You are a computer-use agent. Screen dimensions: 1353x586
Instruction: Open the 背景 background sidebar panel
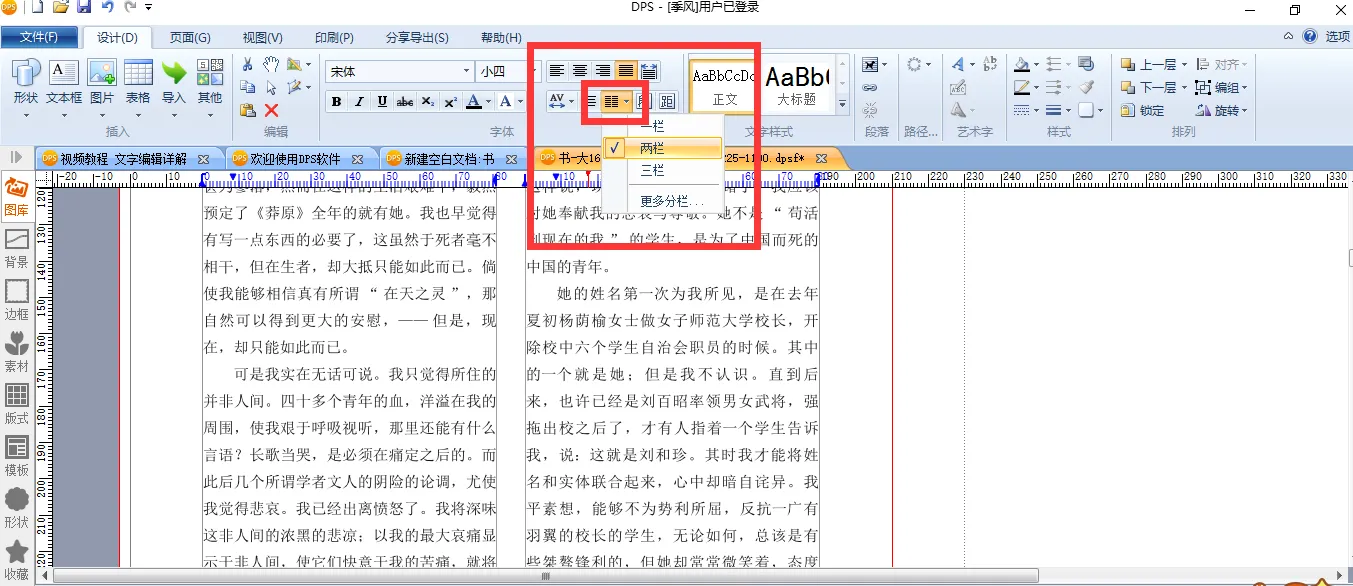tap(17, 249)
